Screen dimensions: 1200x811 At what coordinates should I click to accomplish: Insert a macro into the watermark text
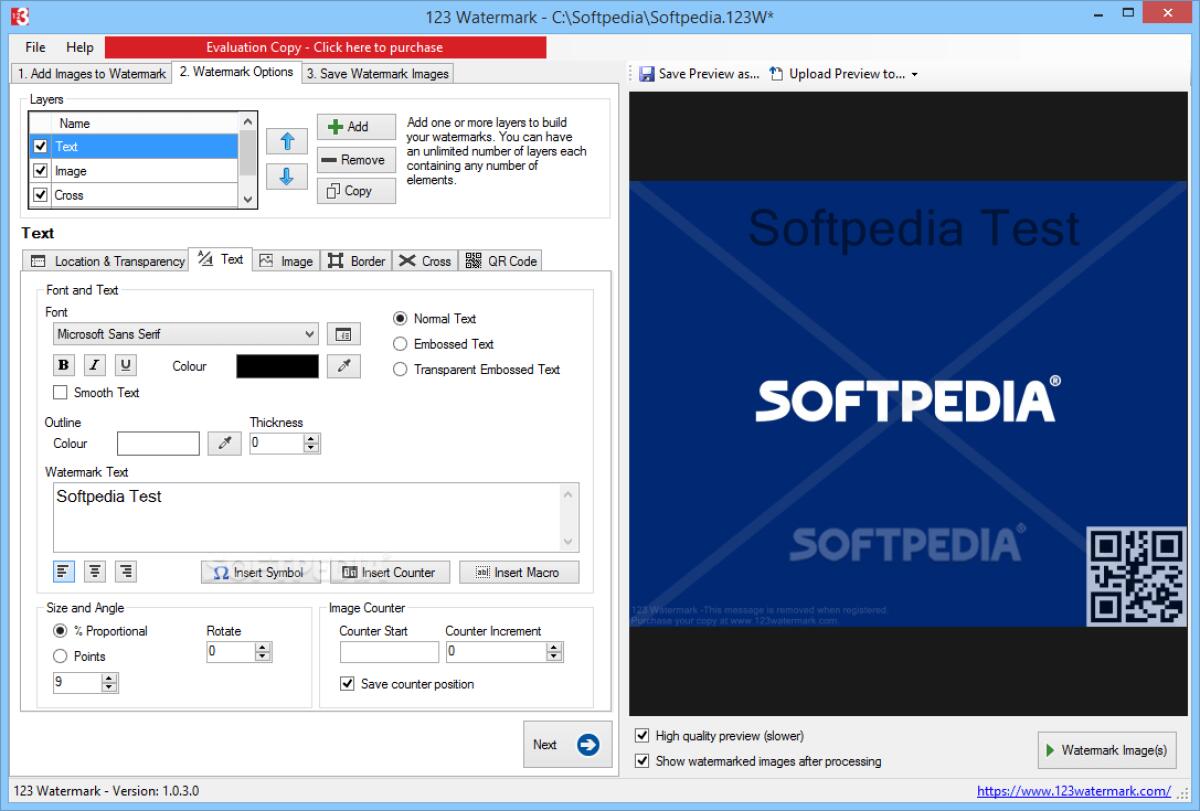click(x=519, y=571)
